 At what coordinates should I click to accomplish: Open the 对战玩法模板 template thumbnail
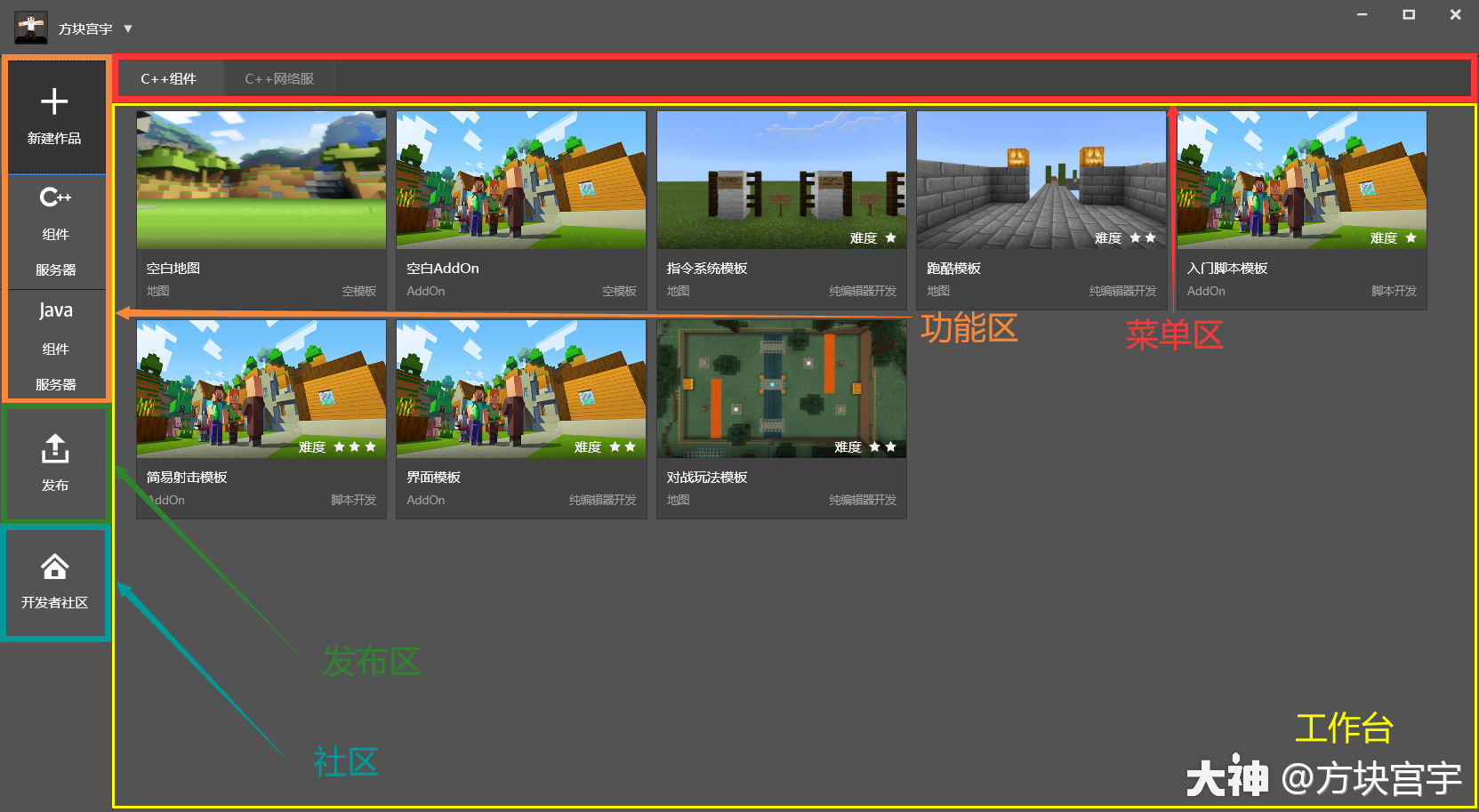(x=781, y=389)
